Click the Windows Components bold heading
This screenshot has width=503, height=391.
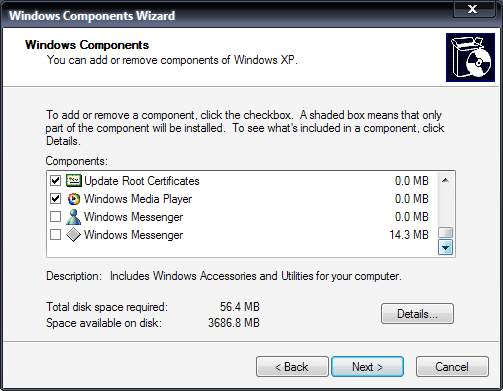tap(87, 45)
